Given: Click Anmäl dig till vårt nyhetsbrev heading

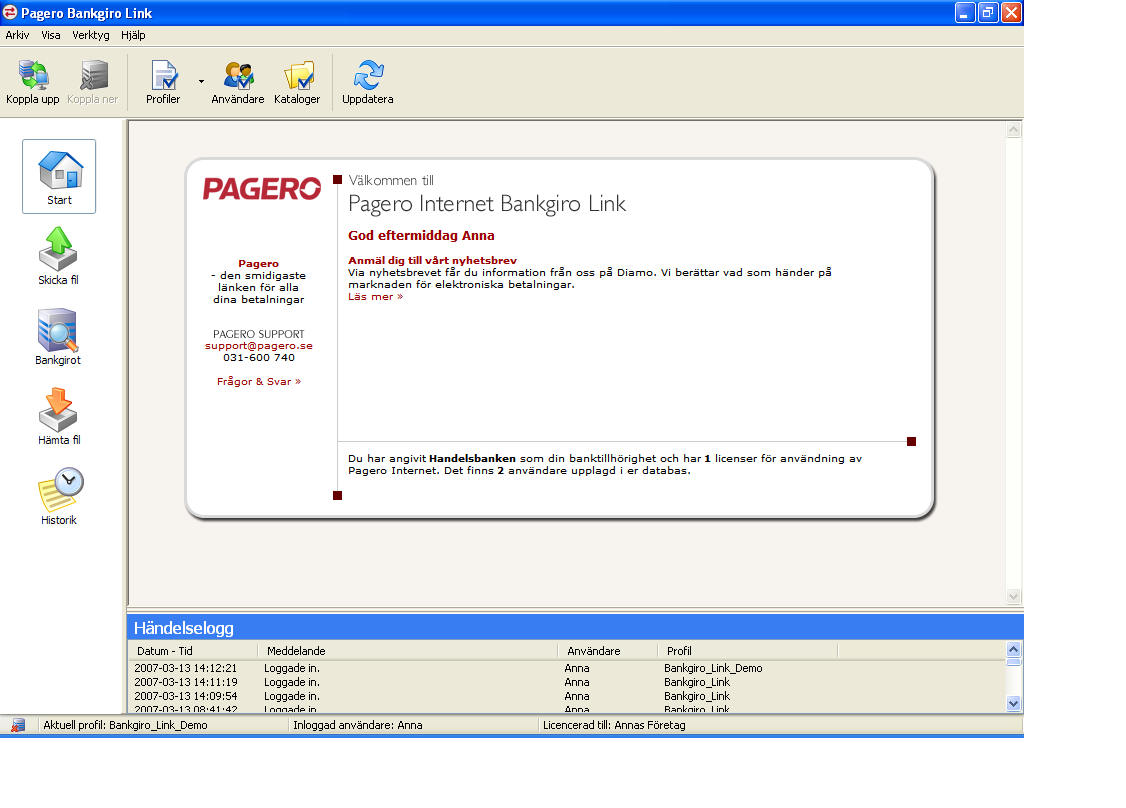Looking at the screenshot, I should pyautogui.click(x=432, y=260).
